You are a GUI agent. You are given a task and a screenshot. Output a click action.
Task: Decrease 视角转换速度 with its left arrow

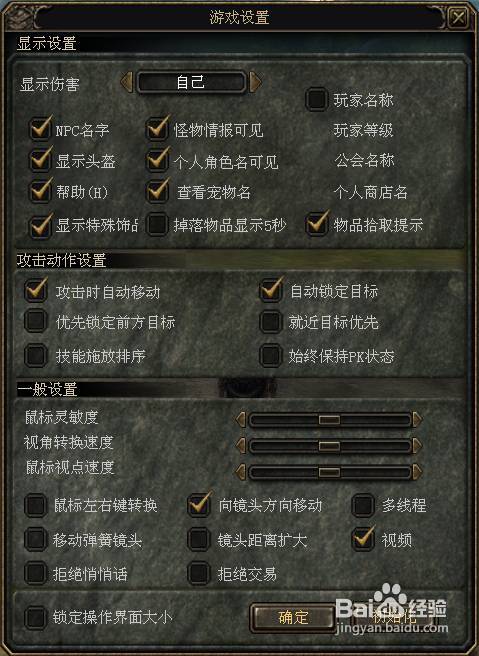point(241,446)
